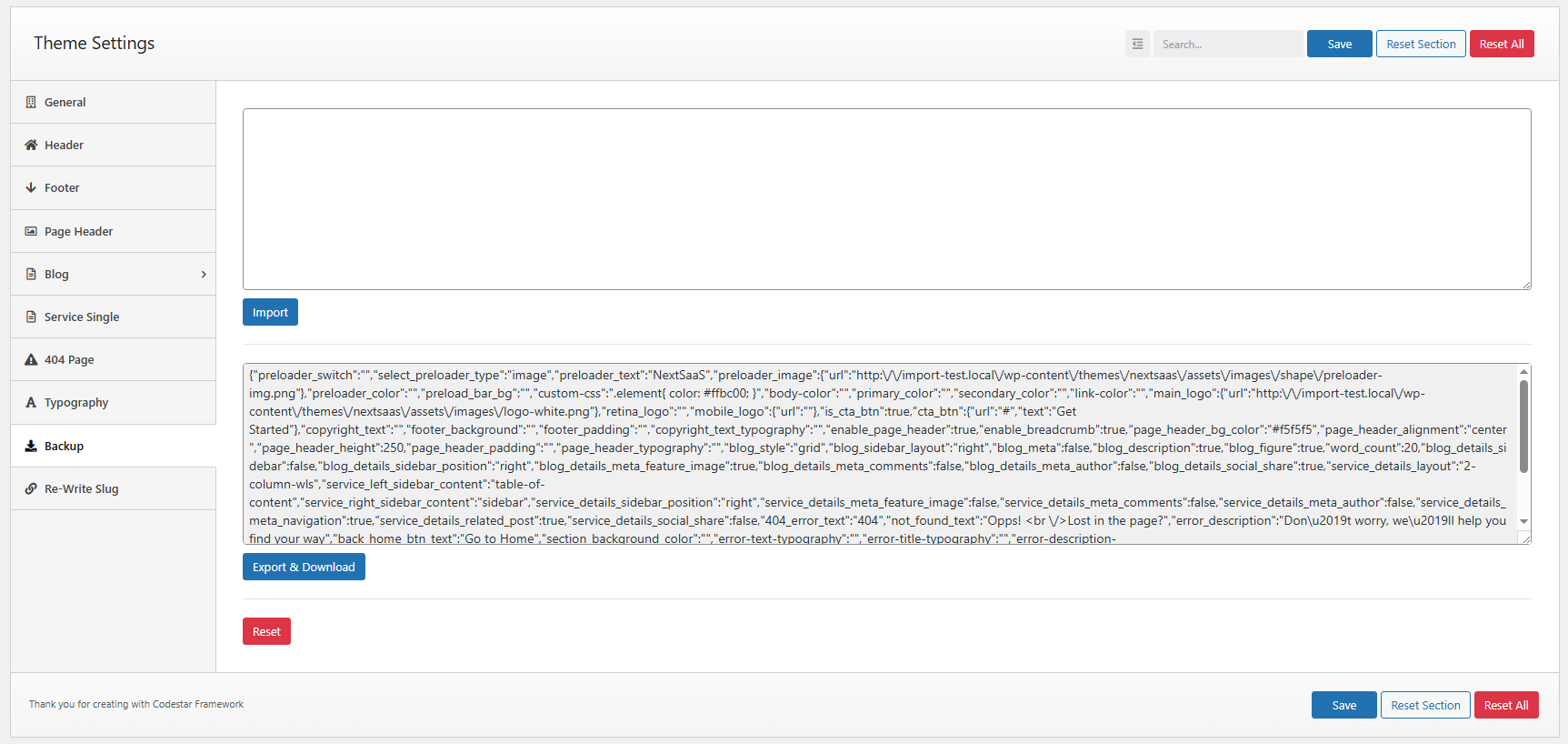Click Export & Download button

pyautogui.click(x=304, y=568)
